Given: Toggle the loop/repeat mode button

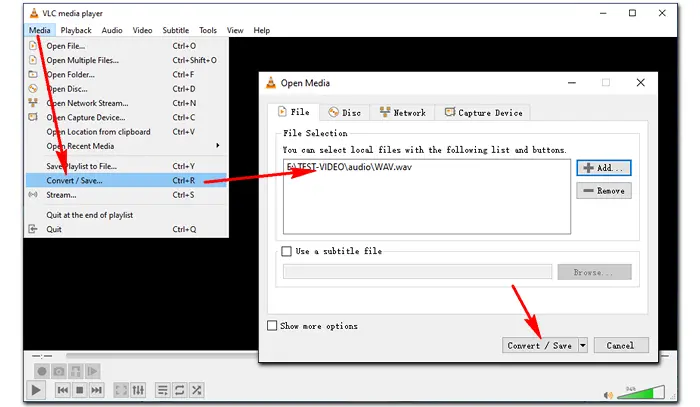Looking at the screenshot, I should 179,390.
